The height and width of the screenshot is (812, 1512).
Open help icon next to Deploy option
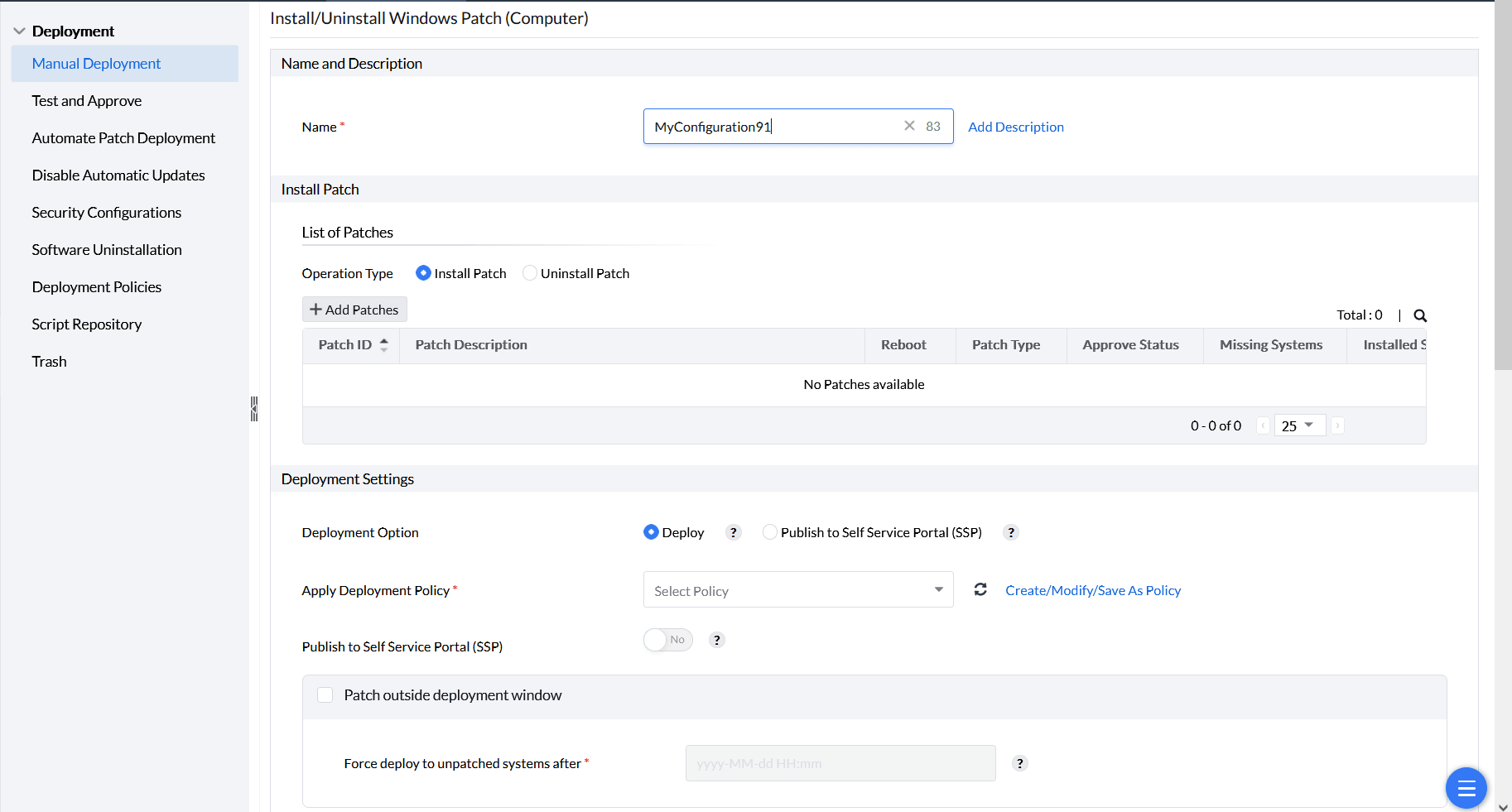pyautogui.click(x=733, y=532)
